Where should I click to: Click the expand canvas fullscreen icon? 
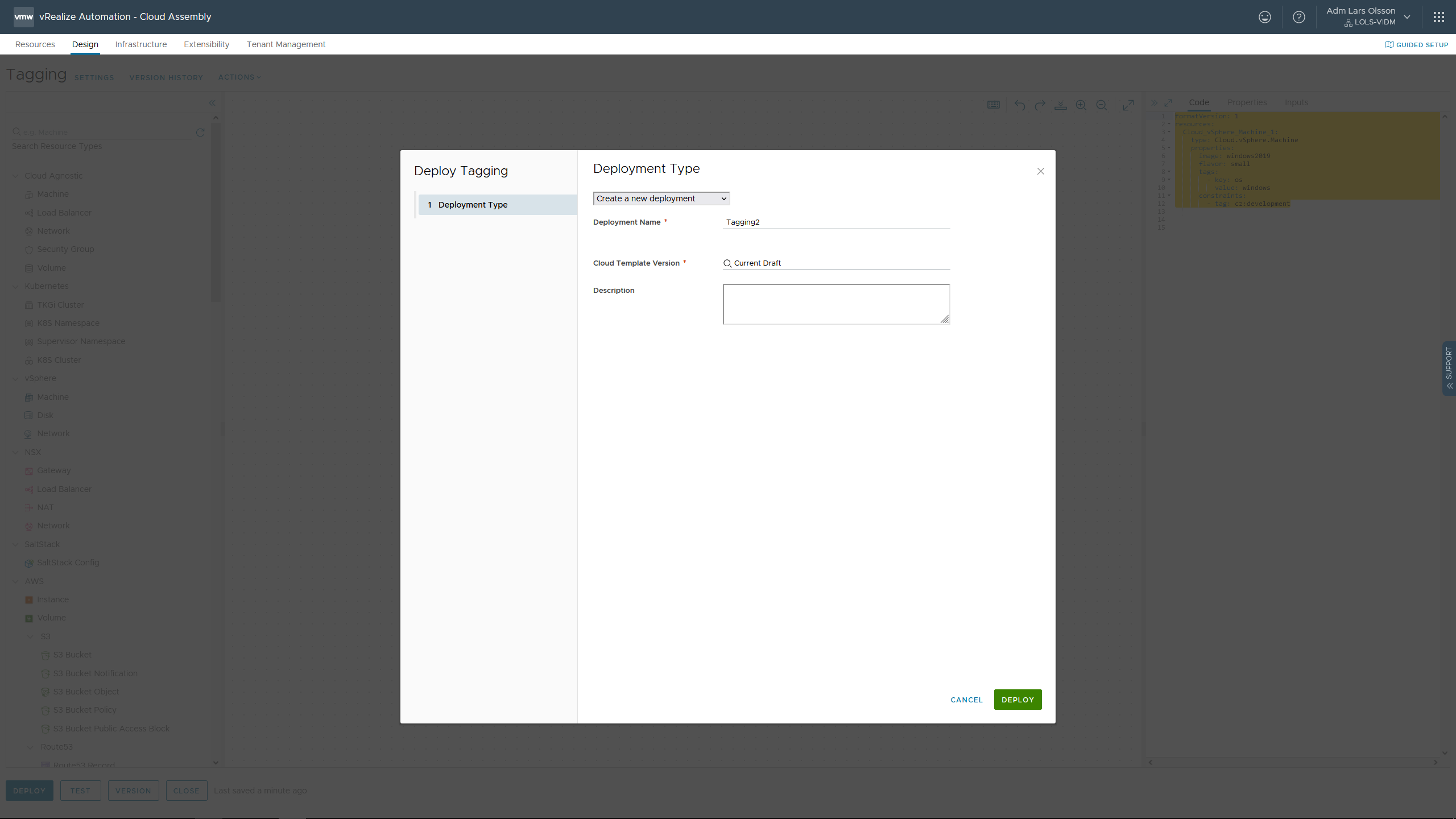pos(1128,105)
